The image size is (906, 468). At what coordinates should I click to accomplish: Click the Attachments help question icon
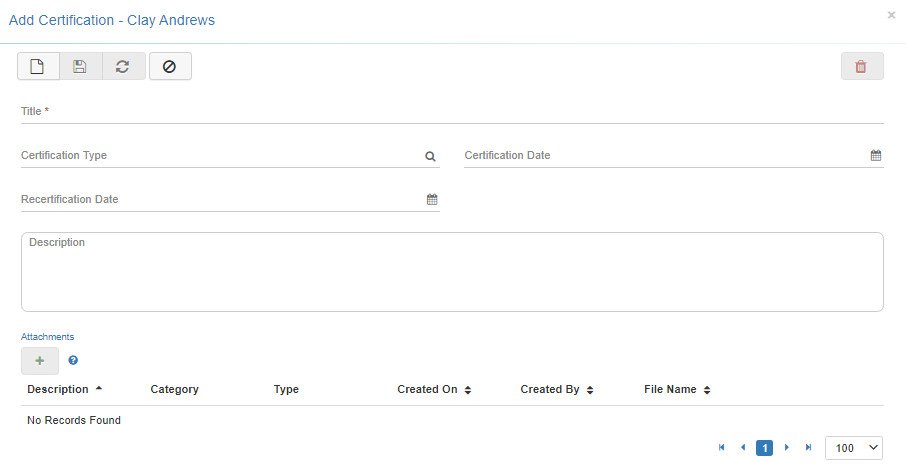73,360
